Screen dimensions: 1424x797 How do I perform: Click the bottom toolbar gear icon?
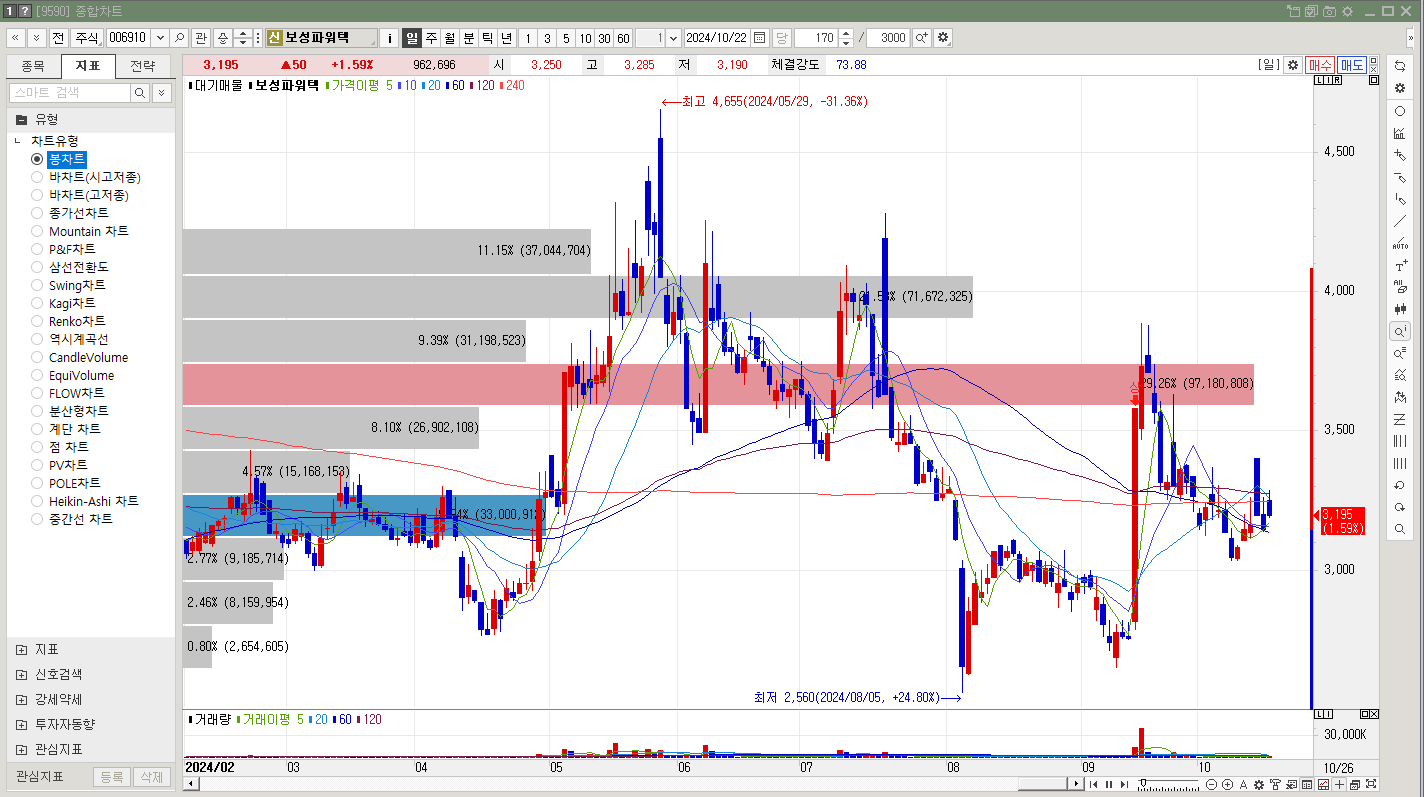(x=1259, y=785)
